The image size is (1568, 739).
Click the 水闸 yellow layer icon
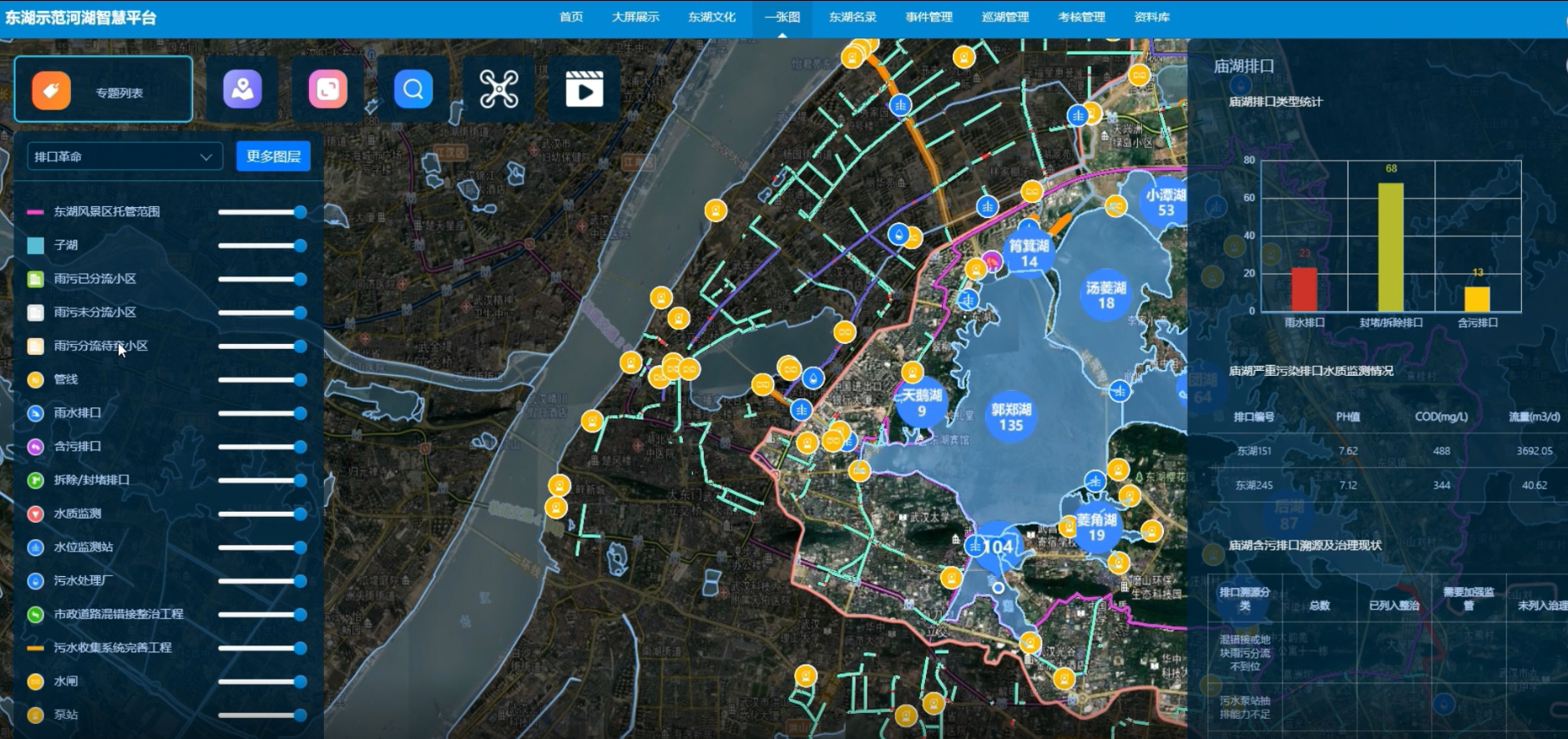(x=35, y=681)
